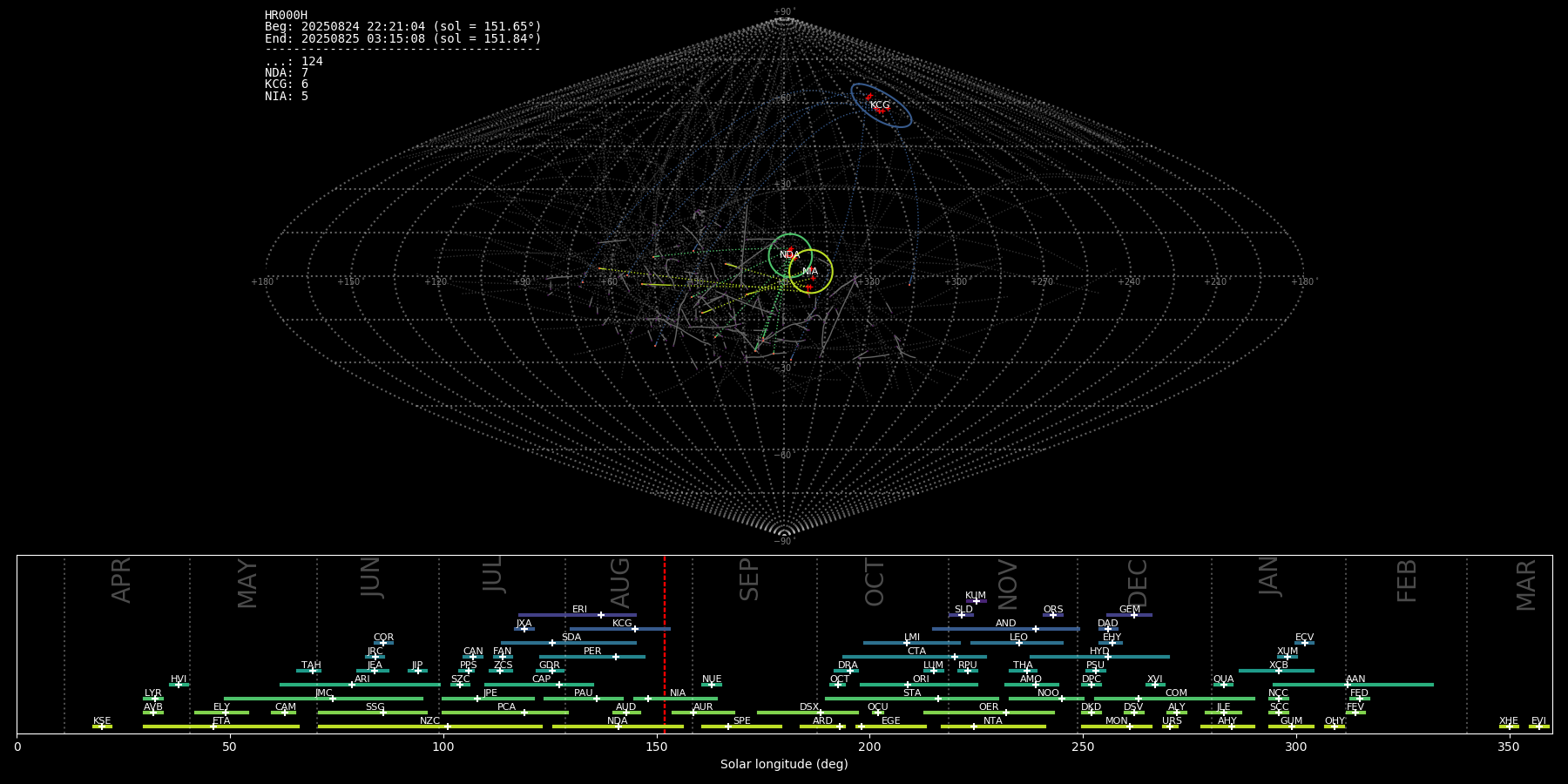1568x784 pixels.
Task: Select the SDA shower bar in the timeline
Action: (x=569, y=643)
